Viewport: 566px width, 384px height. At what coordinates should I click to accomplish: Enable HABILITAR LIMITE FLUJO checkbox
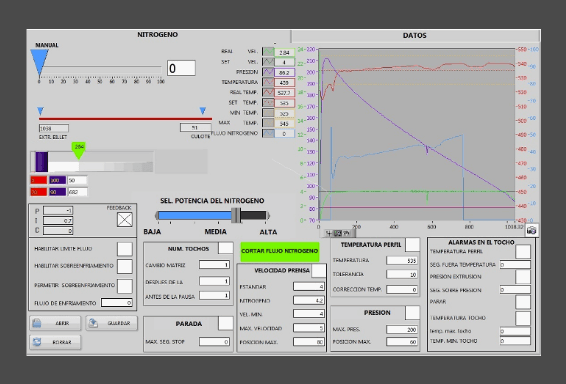[125, 249]
